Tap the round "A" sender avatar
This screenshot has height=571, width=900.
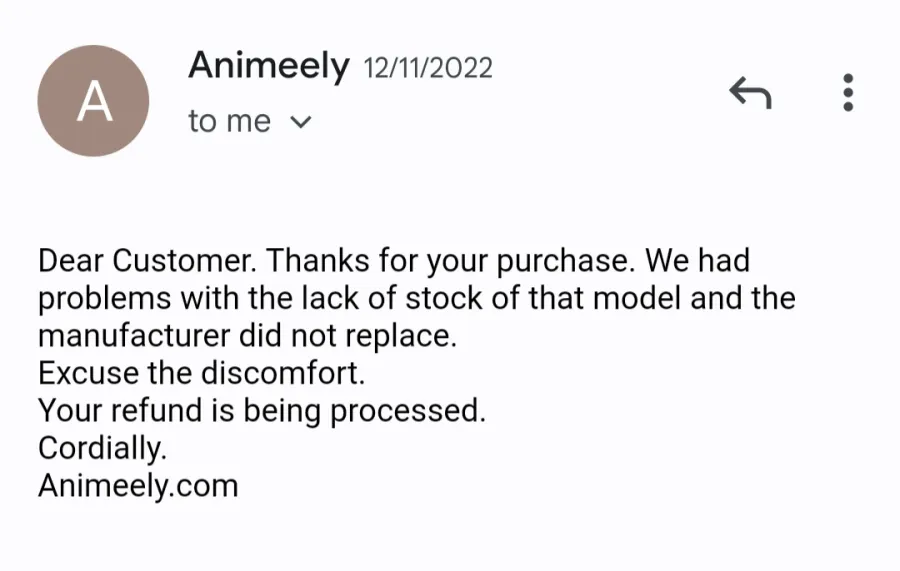pos(94,101)
